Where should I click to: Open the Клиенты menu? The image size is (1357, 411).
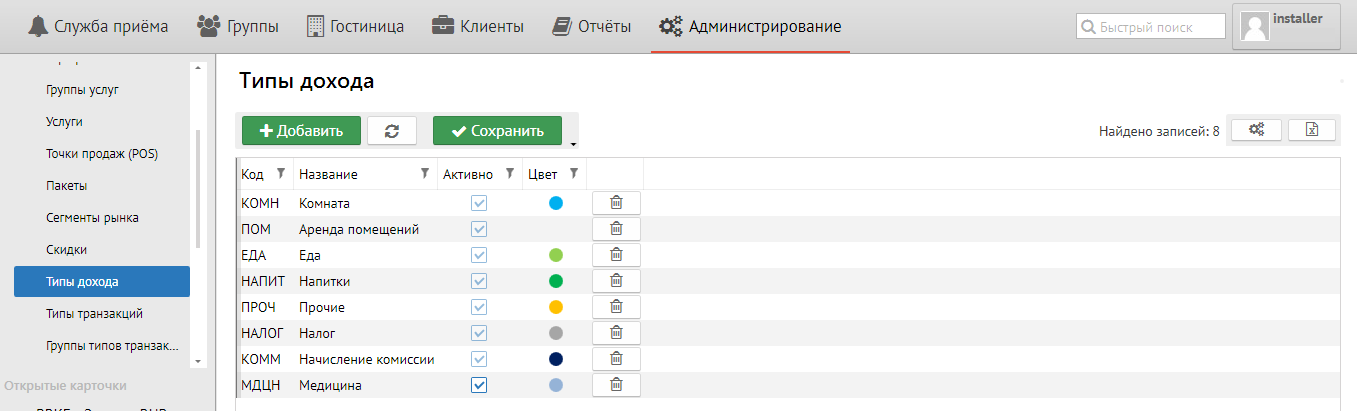[478, 26]
